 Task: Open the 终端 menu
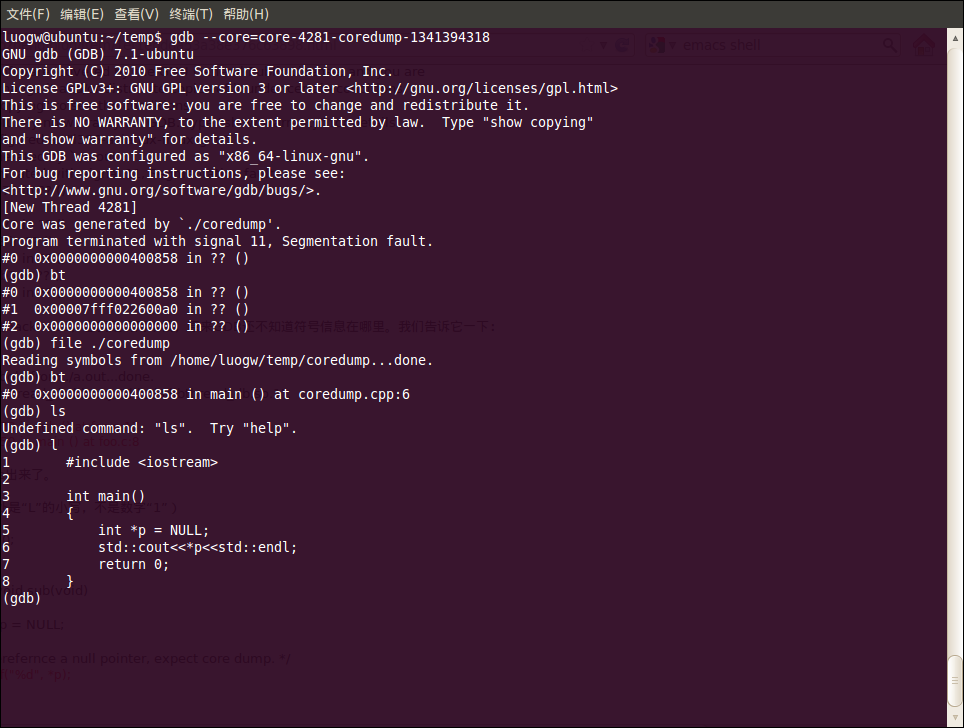click(190, 13)
